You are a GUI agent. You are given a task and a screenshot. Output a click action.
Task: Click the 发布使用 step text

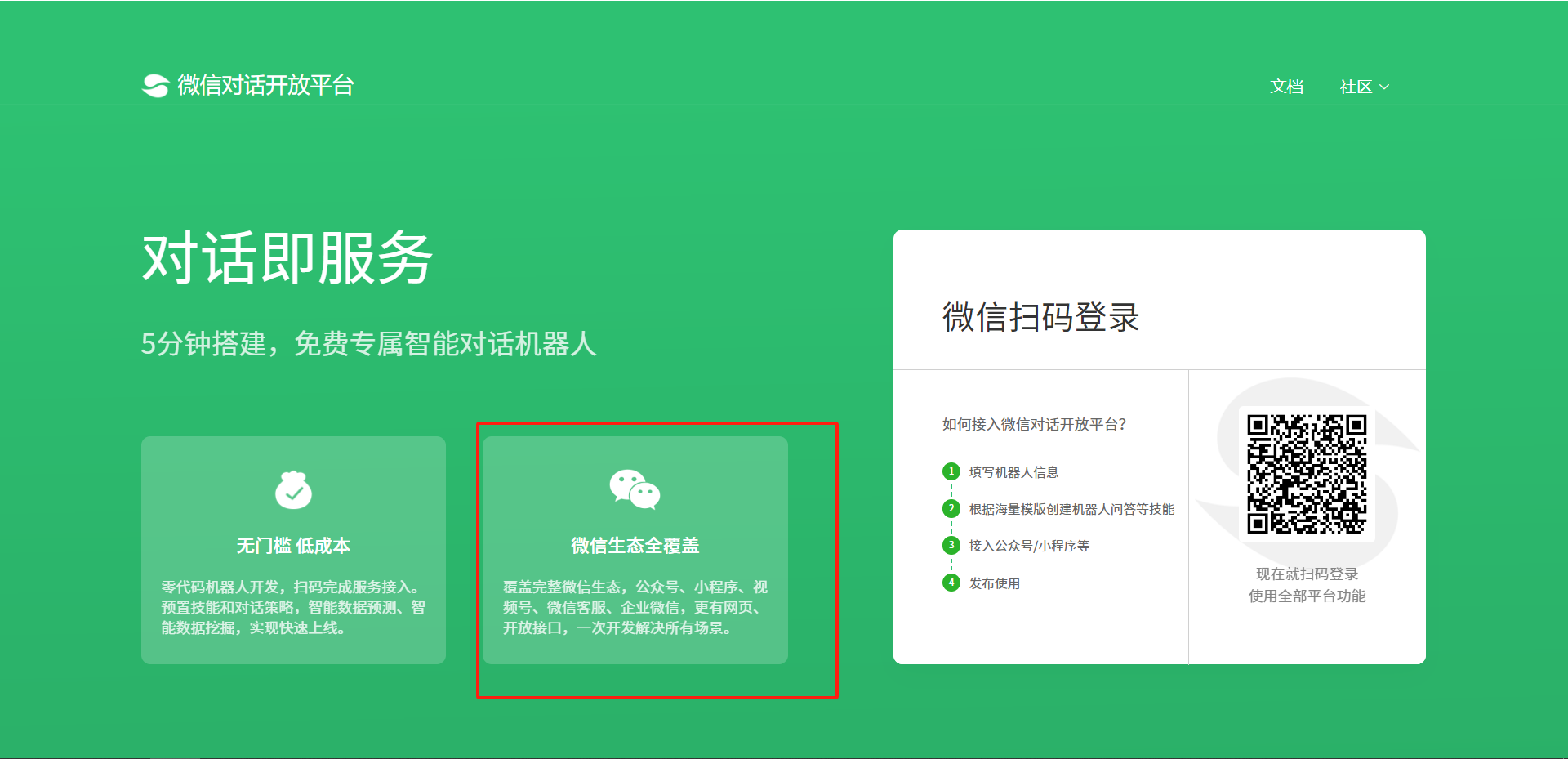[995, 583]
